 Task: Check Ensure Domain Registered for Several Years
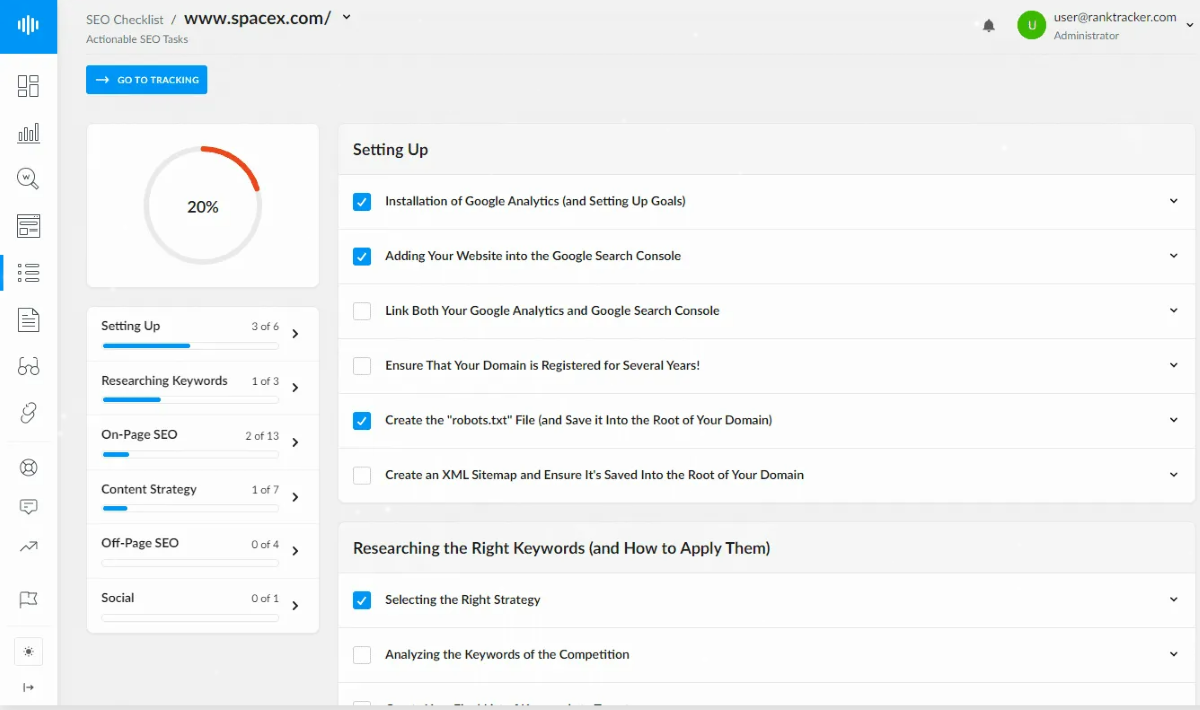[x=362, y=366]
